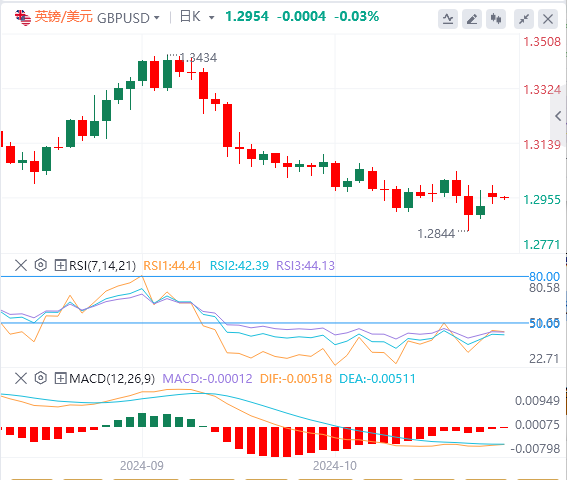567x480 pixels.
Task: Click the RSI(7,14,21) indicator label
Action: click(102, 266)
